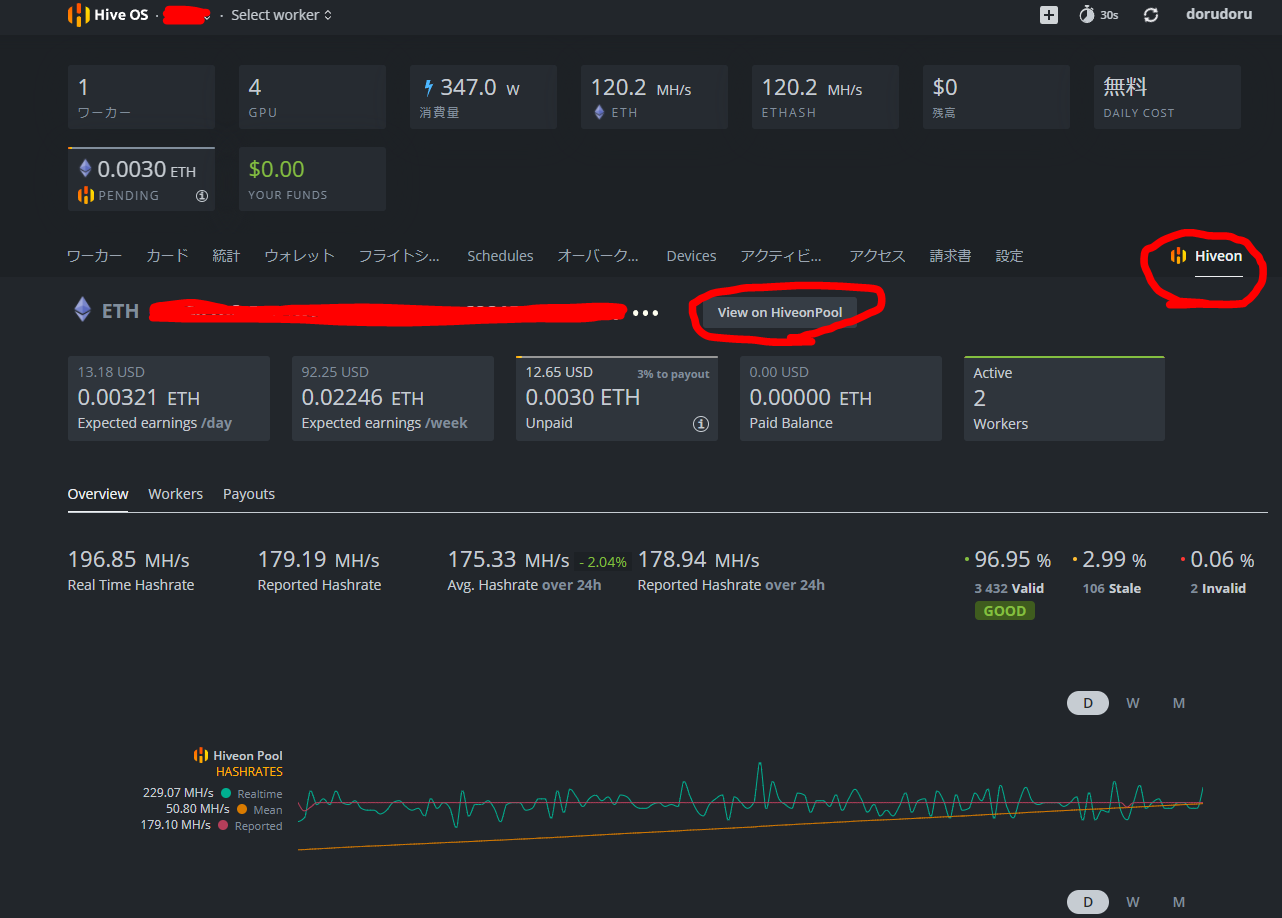Click the ETH coin icon near wallet address
Image resolution: width=1282 pixels, height=918 pixels.
tap(82, 309)
